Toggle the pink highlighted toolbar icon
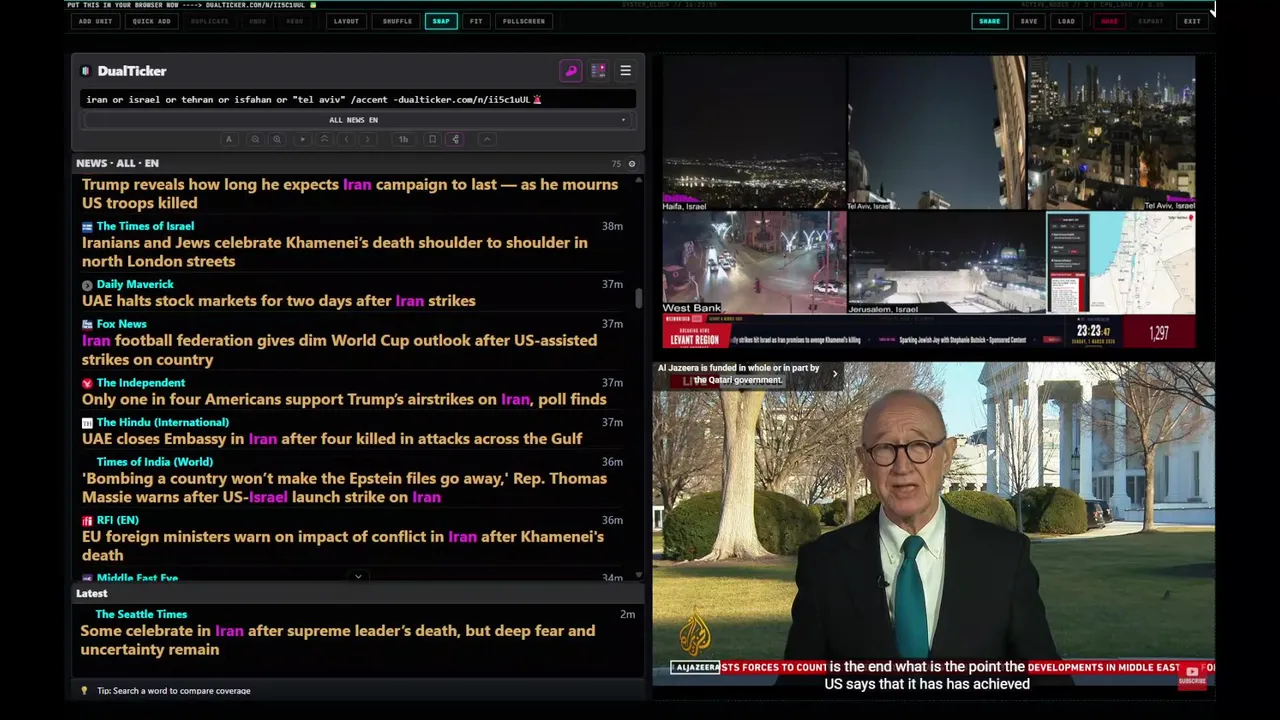 click(x=456, y=139)
